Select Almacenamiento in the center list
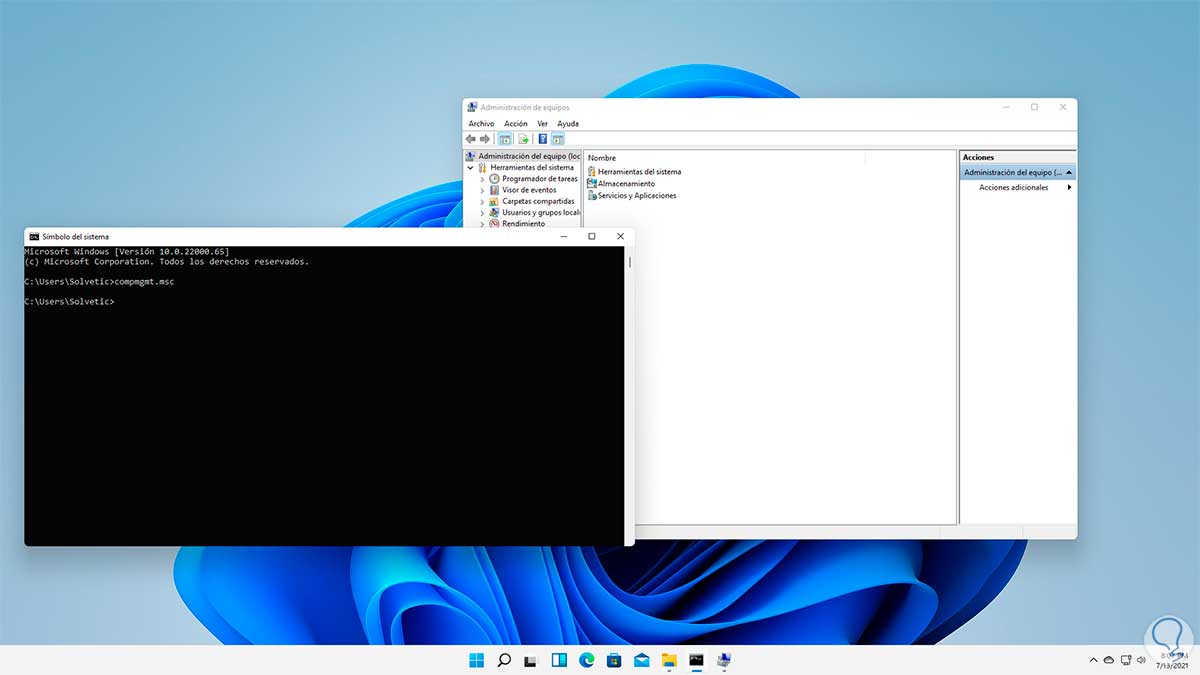The image size is (1200, 675). [626, 184]
